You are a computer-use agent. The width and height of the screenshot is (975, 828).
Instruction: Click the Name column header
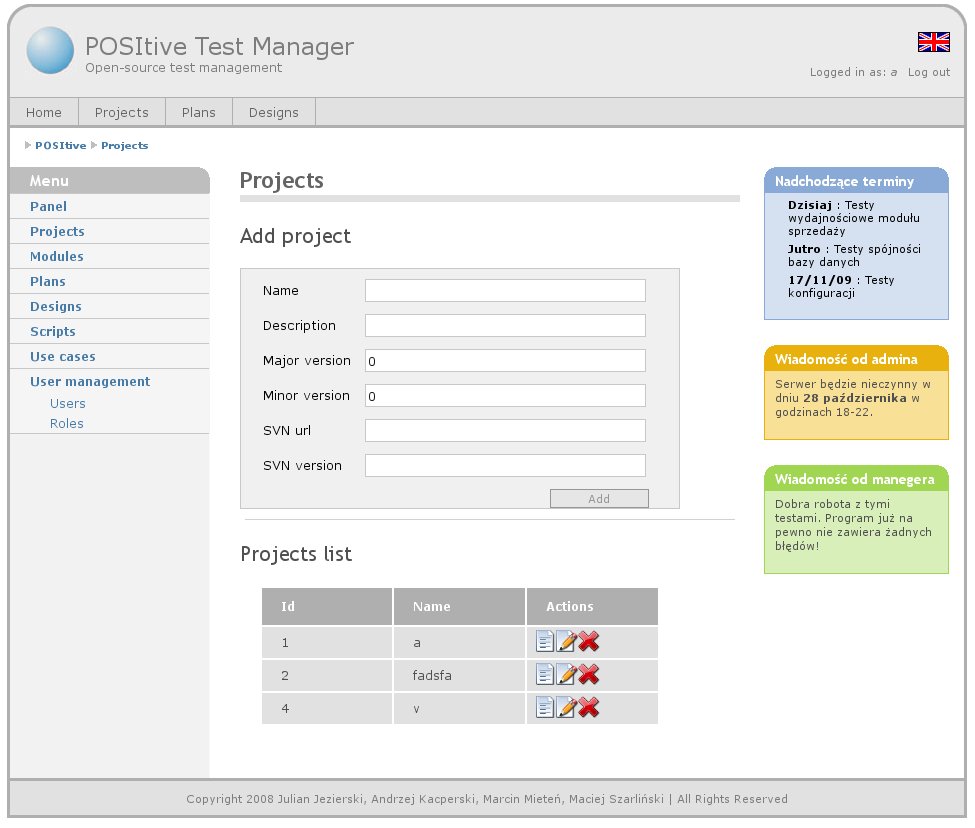click(x=460, y=606)
